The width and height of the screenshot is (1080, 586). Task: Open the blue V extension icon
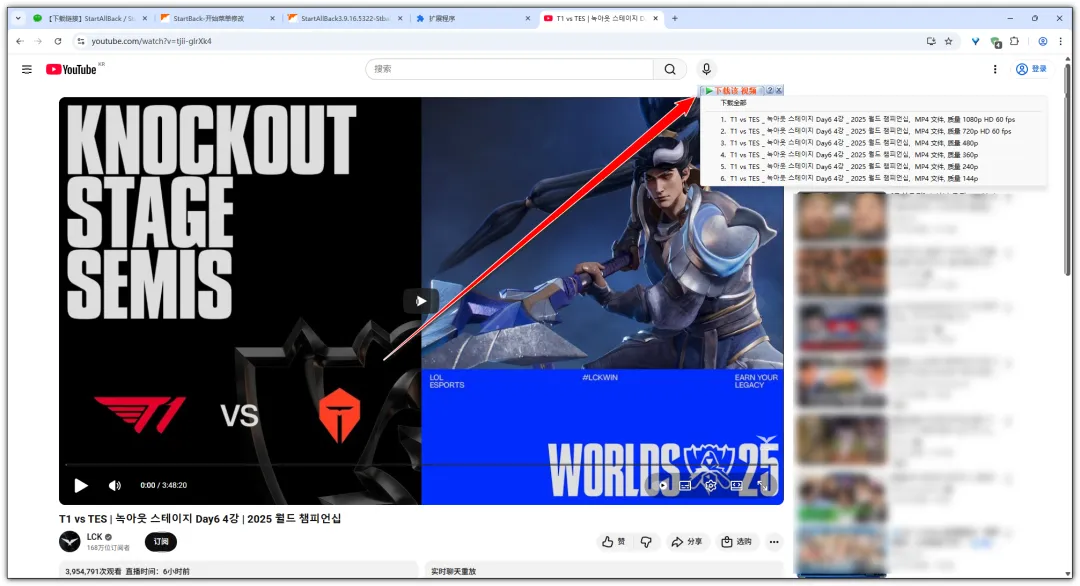tap(975, 41)
